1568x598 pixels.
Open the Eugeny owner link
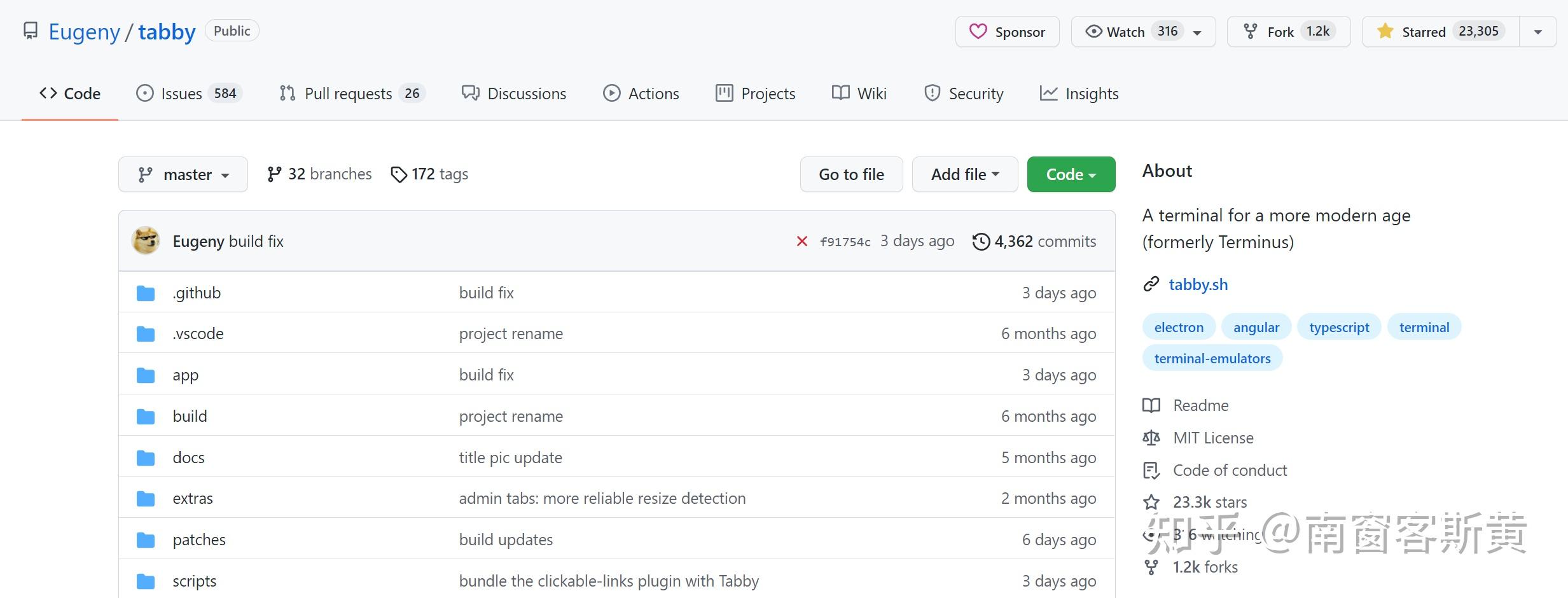(x=84, y=32)
